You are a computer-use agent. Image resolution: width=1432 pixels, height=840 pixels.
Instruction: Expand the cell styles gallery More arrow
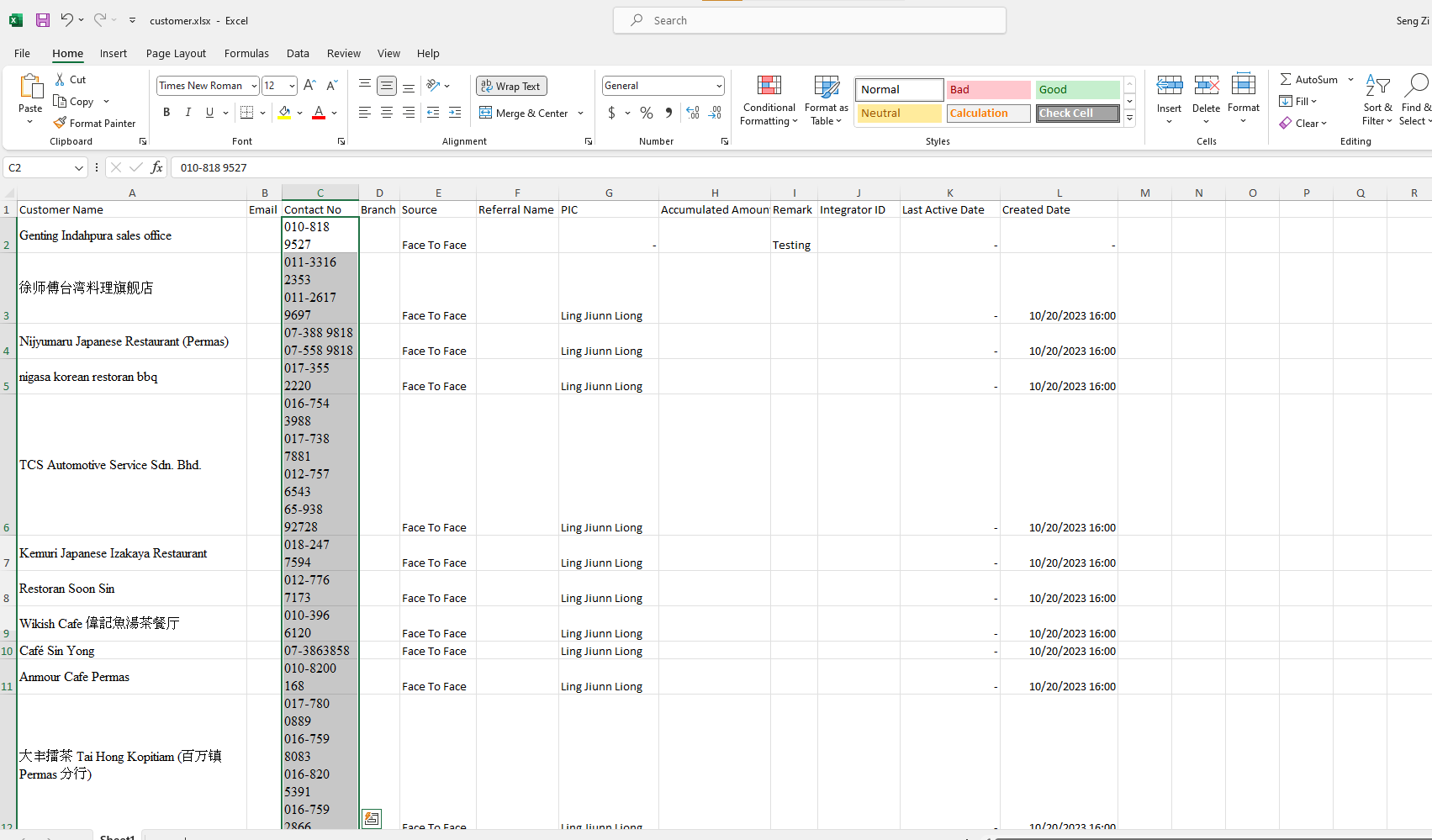pos(1129,119)
